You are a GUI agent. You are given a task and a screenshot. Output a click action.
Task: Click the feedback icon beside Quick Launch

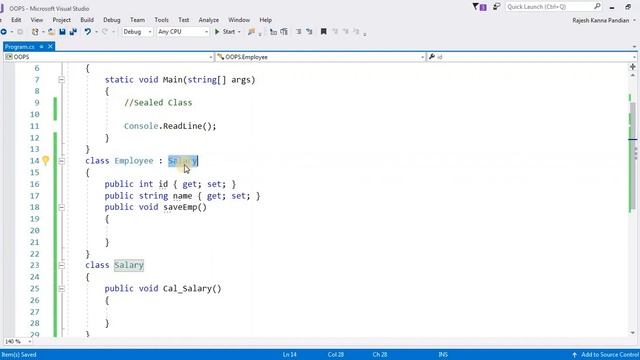496,7
